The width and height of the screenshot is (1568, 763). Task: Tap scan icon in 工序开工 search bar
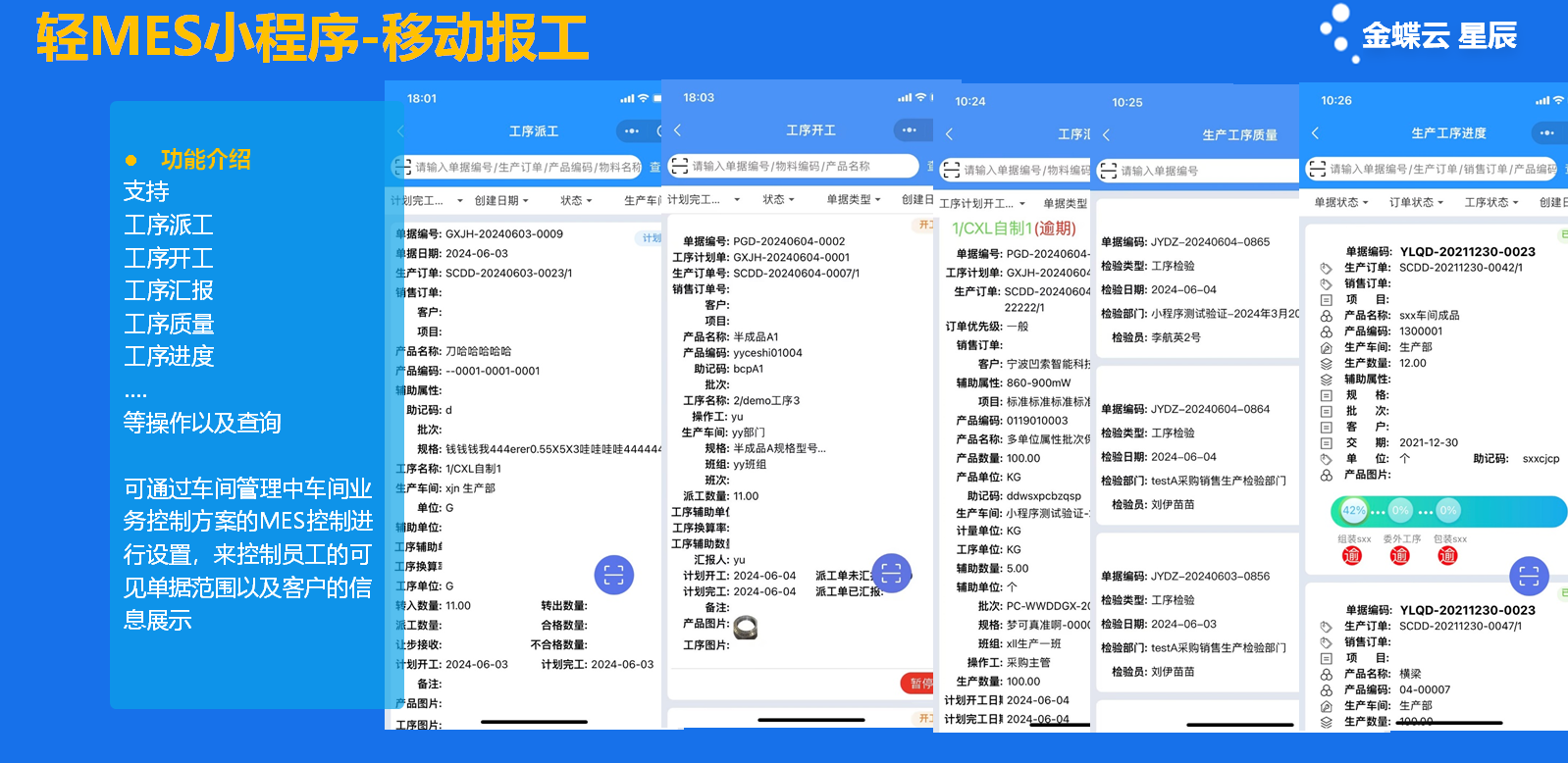pyautogui.click(x=679, y=166)
